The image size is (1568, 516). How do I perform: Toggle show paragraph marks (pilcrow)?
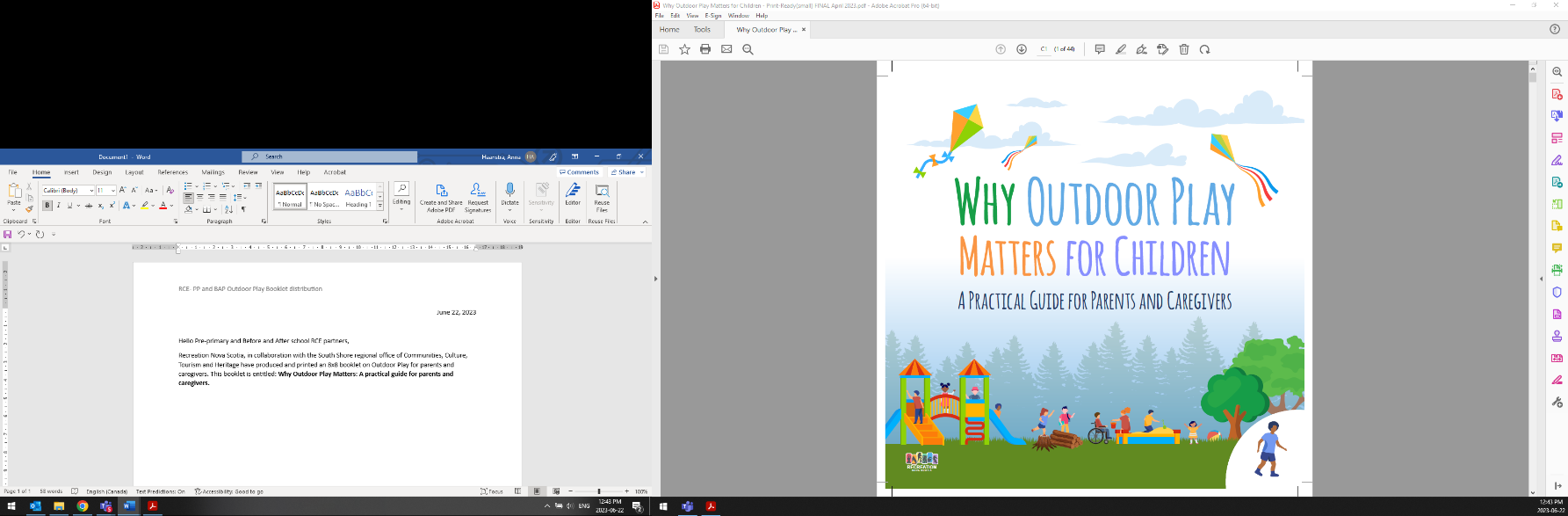tap(243, 210)
